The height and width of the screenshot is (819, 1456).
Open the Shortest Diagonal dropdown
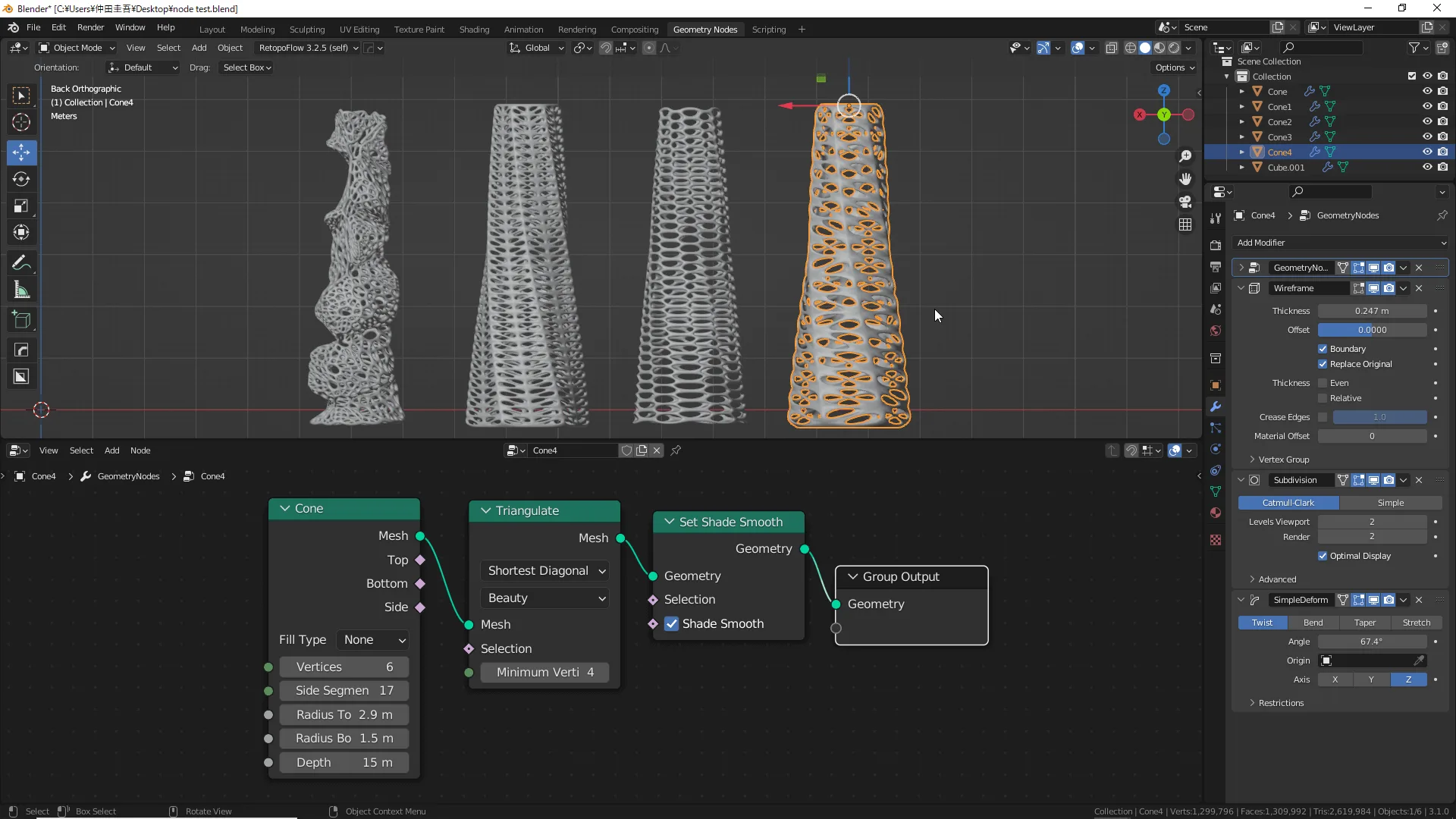pyautogui.click(x=545, y=571)
